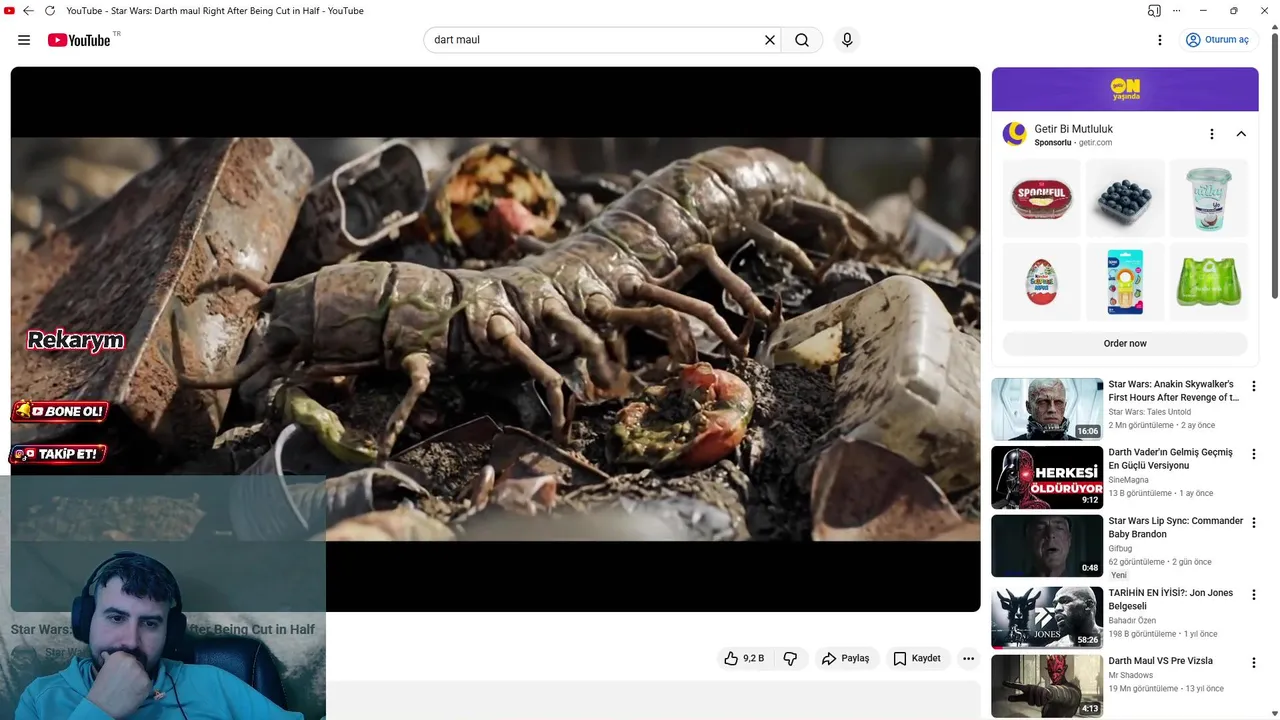Screen dimensions: 1280x720
Task: Click TARİHİN EN İYİSİ?: Jon Jones title
Action: 1170,599
